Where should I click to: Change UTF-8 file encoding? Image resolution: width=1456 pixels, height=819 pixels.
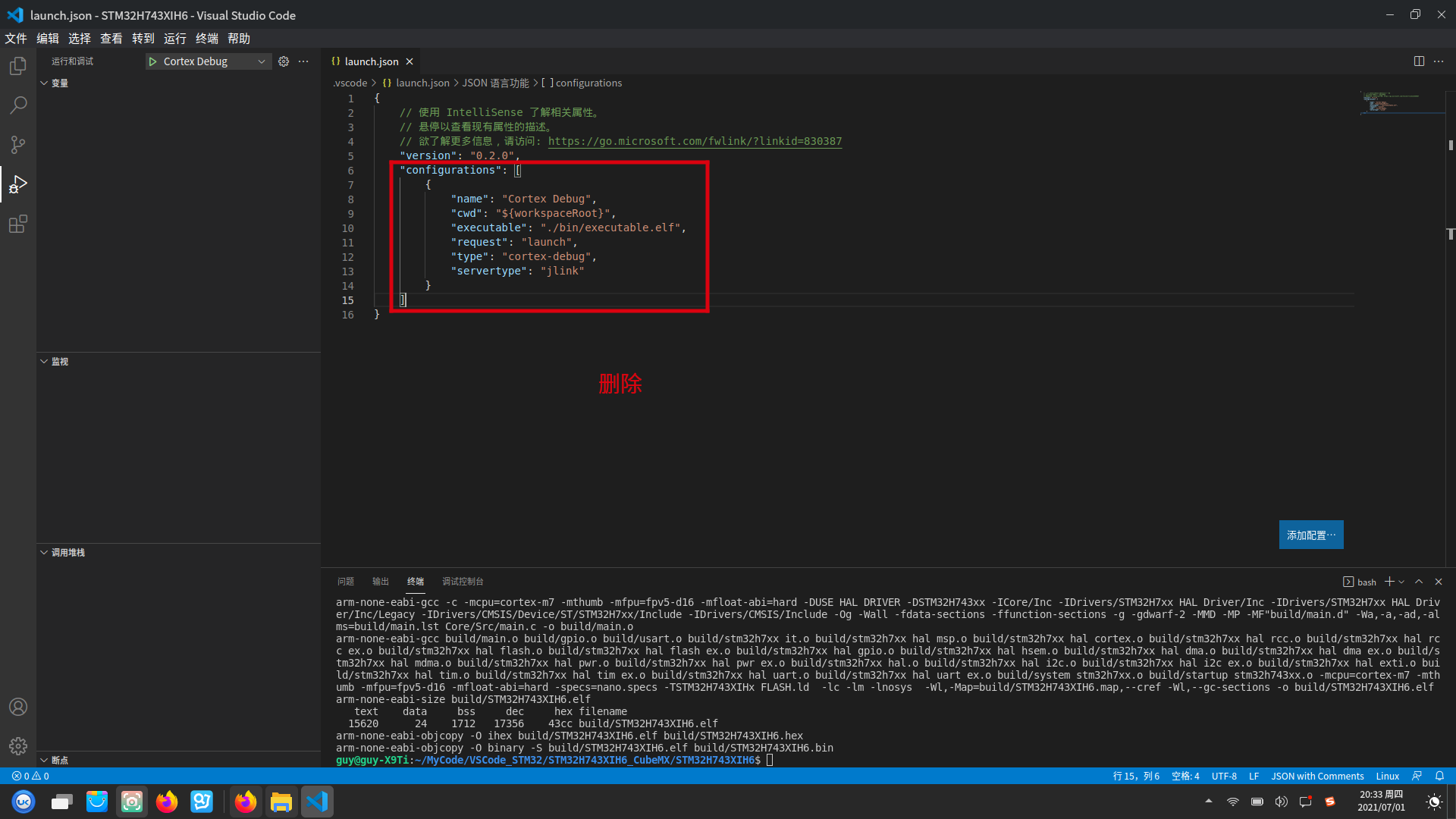click(x=1224, y=776)
